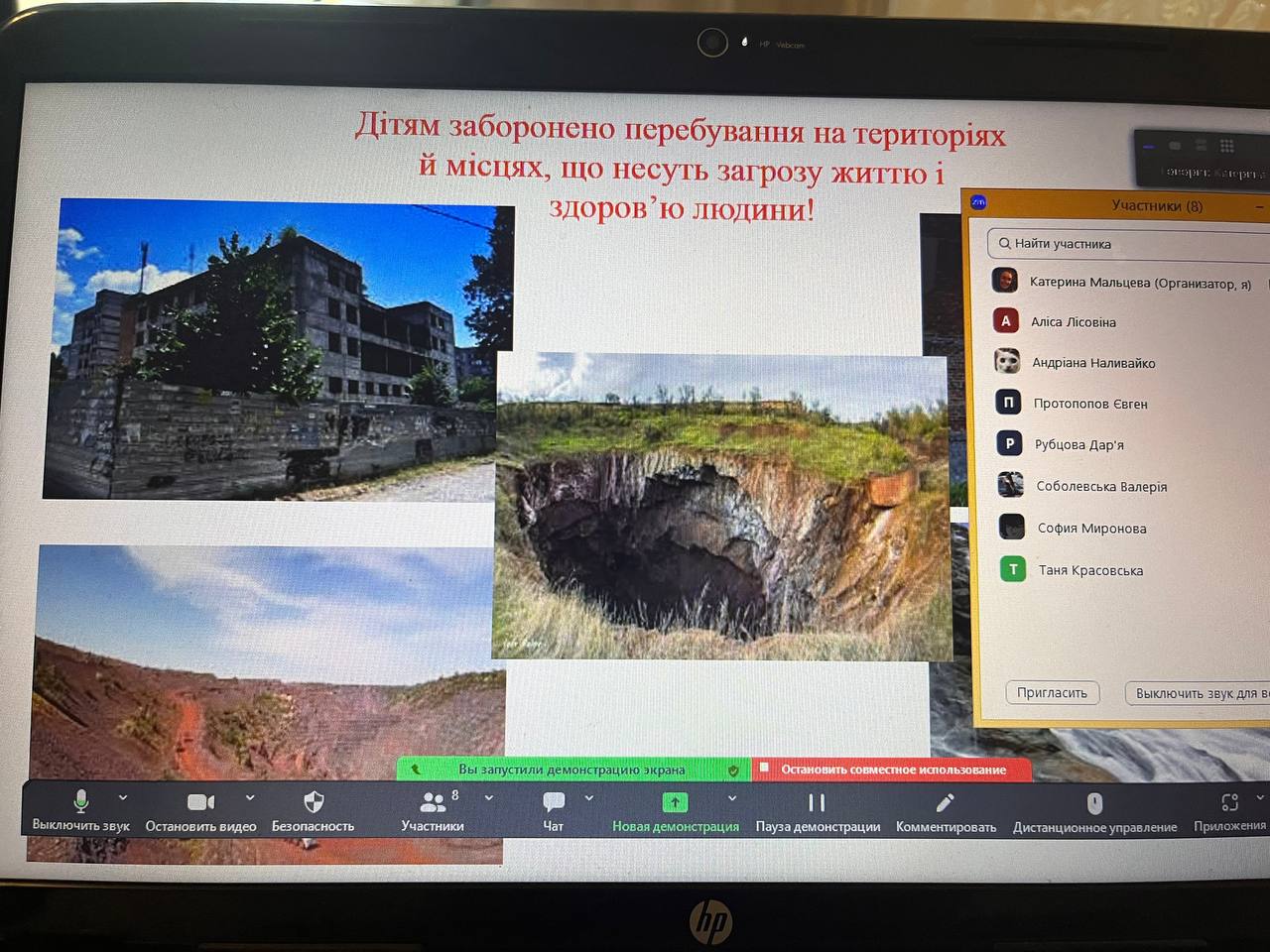Open Дистанционное управление mouse icon

(1094, 803)
